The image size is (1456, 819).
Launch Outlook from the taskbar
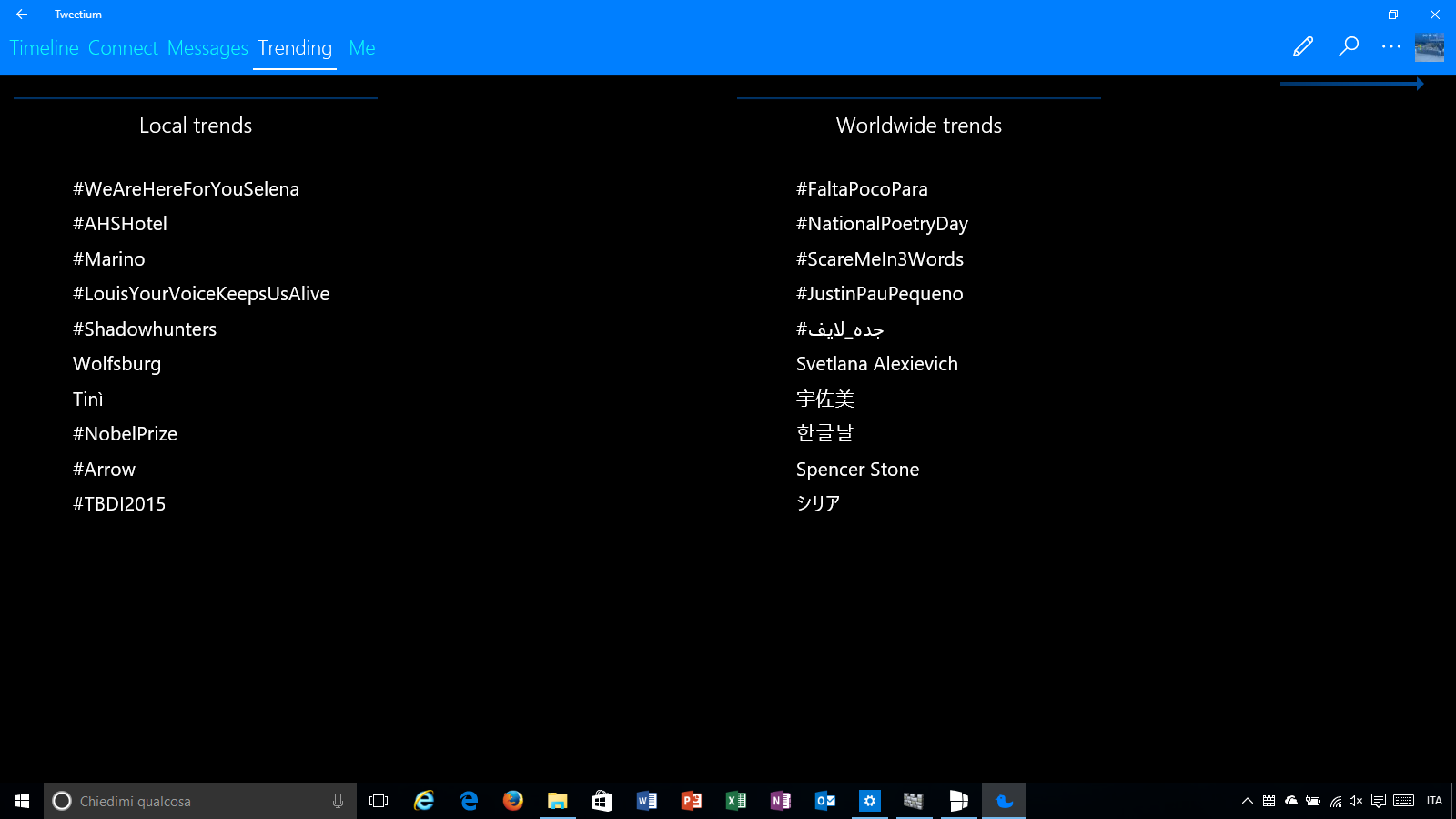pos(824,801)
